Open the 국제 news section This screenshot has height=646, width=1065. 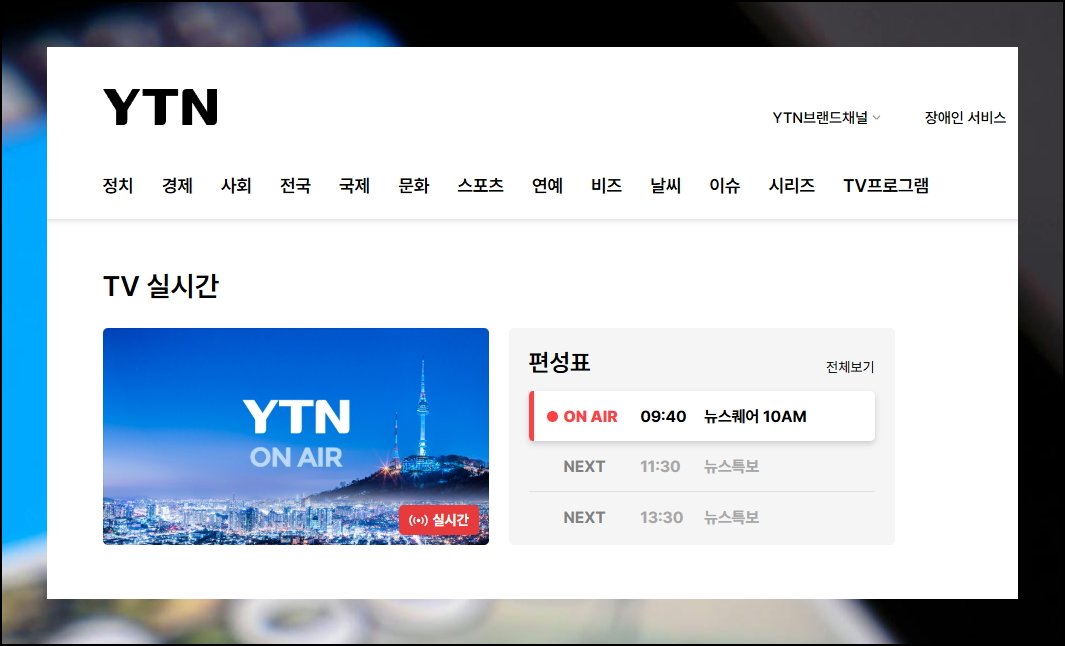[355, 185]
